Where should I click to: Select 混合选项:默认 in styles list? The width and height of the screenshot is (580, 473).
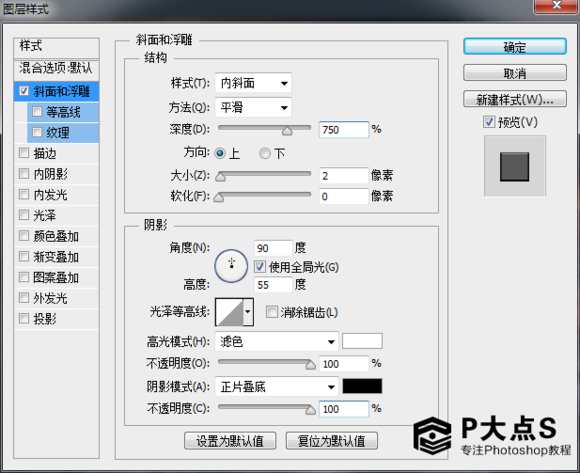(x=56, y=68)
